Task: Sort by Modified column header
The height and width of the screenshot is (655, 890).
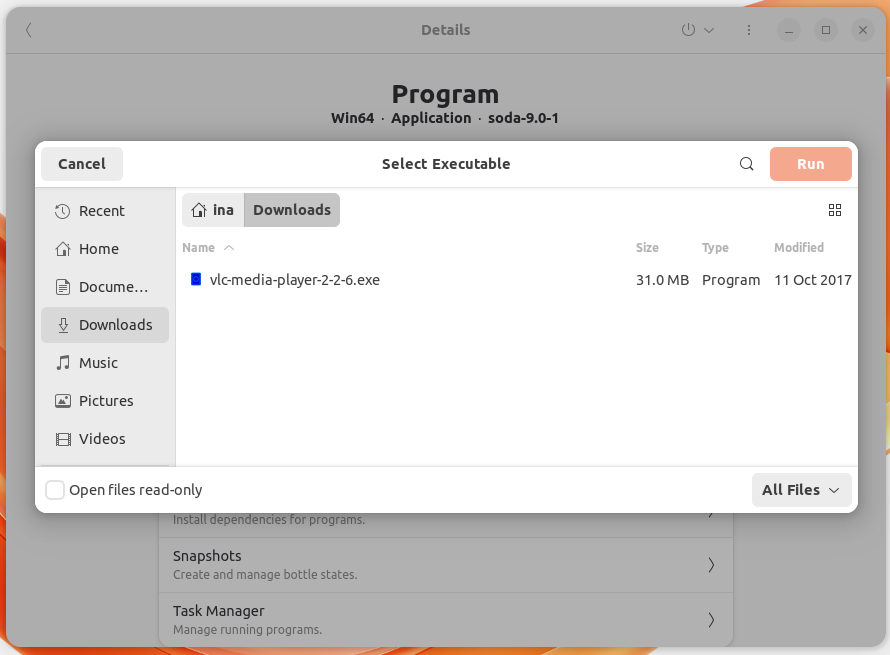Action: coord(799,247)
